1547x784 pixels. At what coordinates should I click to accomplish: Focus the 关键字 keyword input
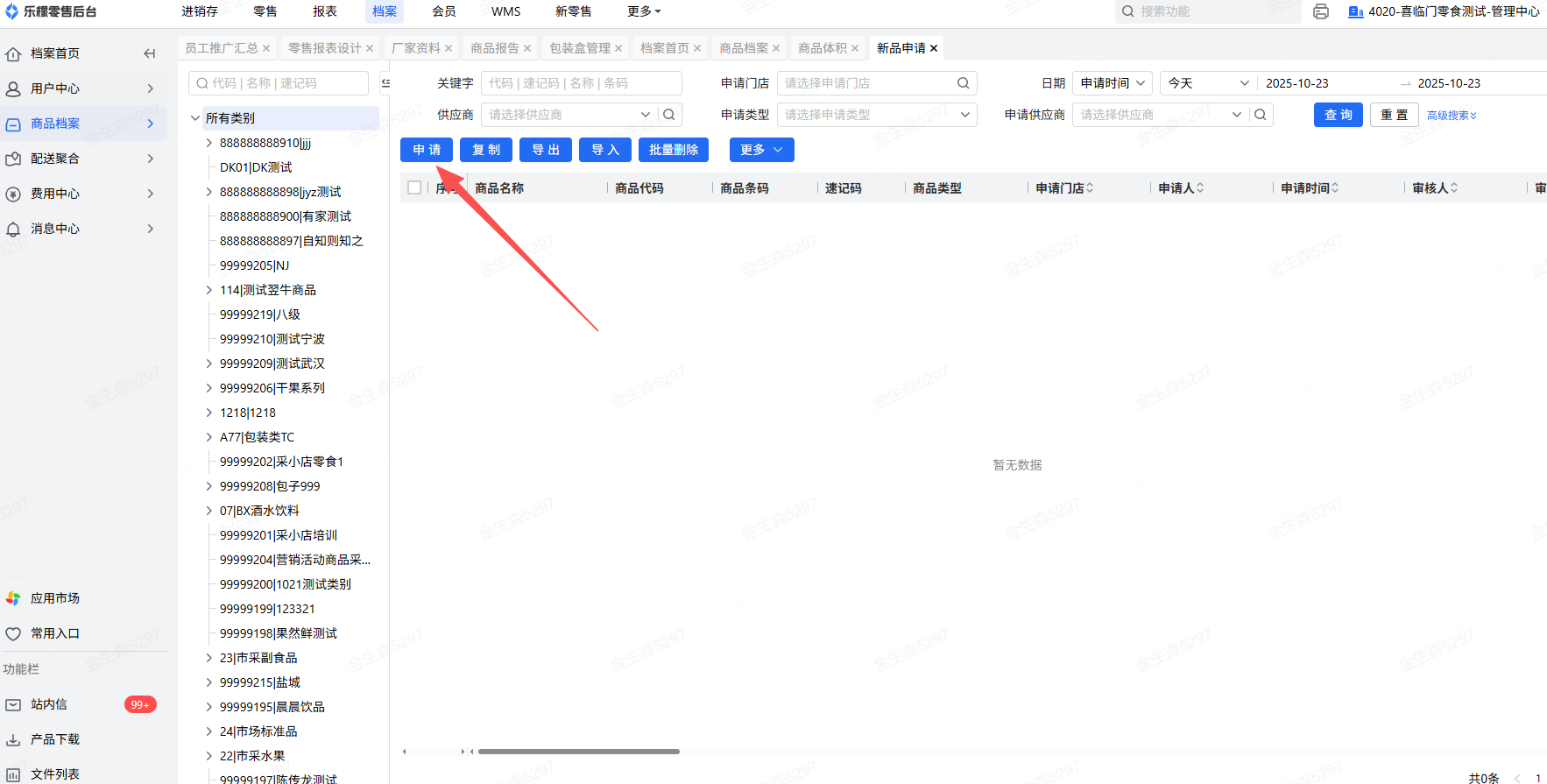582,83
